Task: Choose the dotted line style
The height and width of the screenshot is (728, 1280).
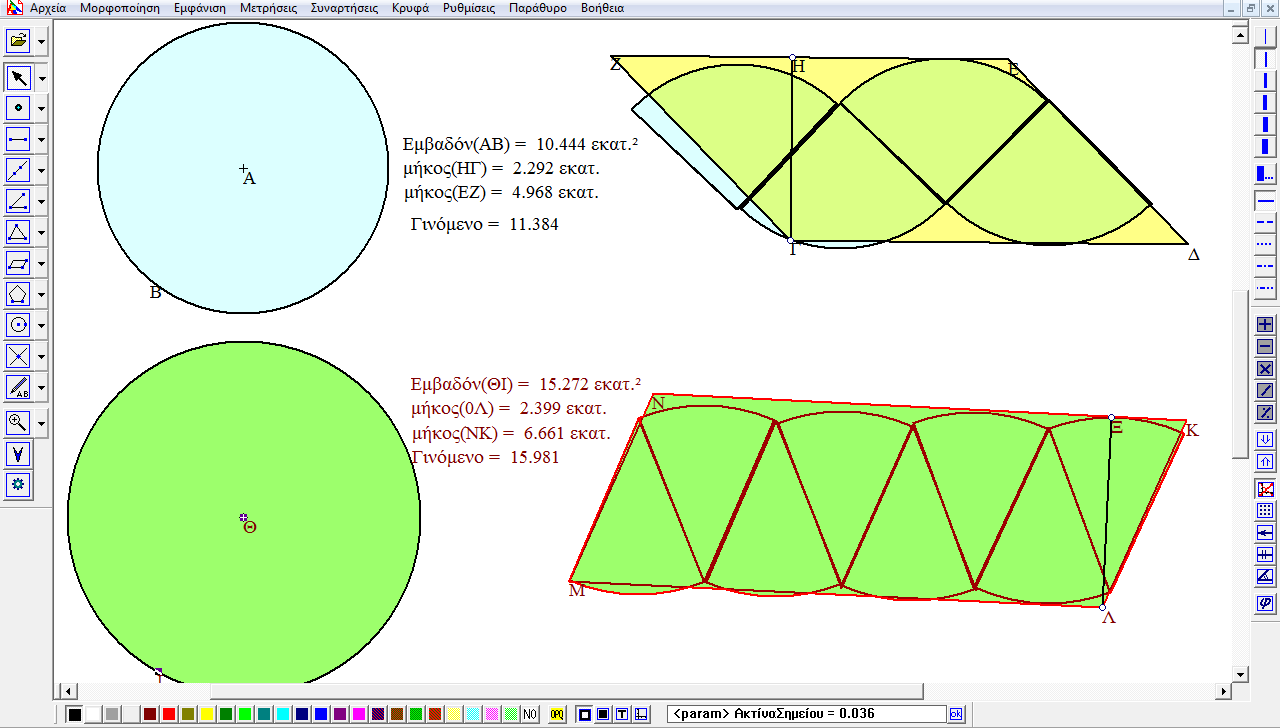Action: [1265, 244]
